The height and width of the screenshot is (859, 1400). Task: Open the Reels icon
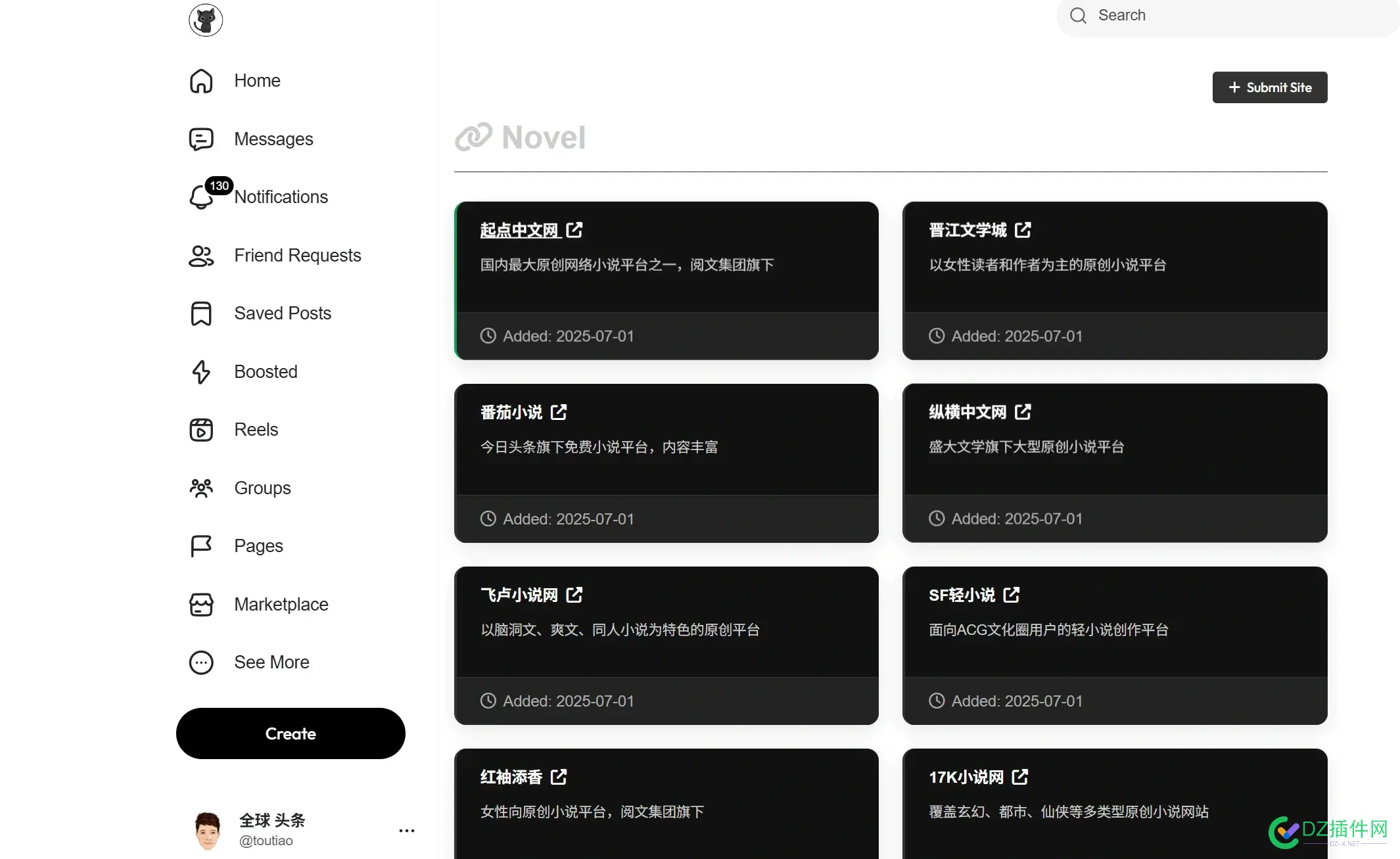click(201, 430)
